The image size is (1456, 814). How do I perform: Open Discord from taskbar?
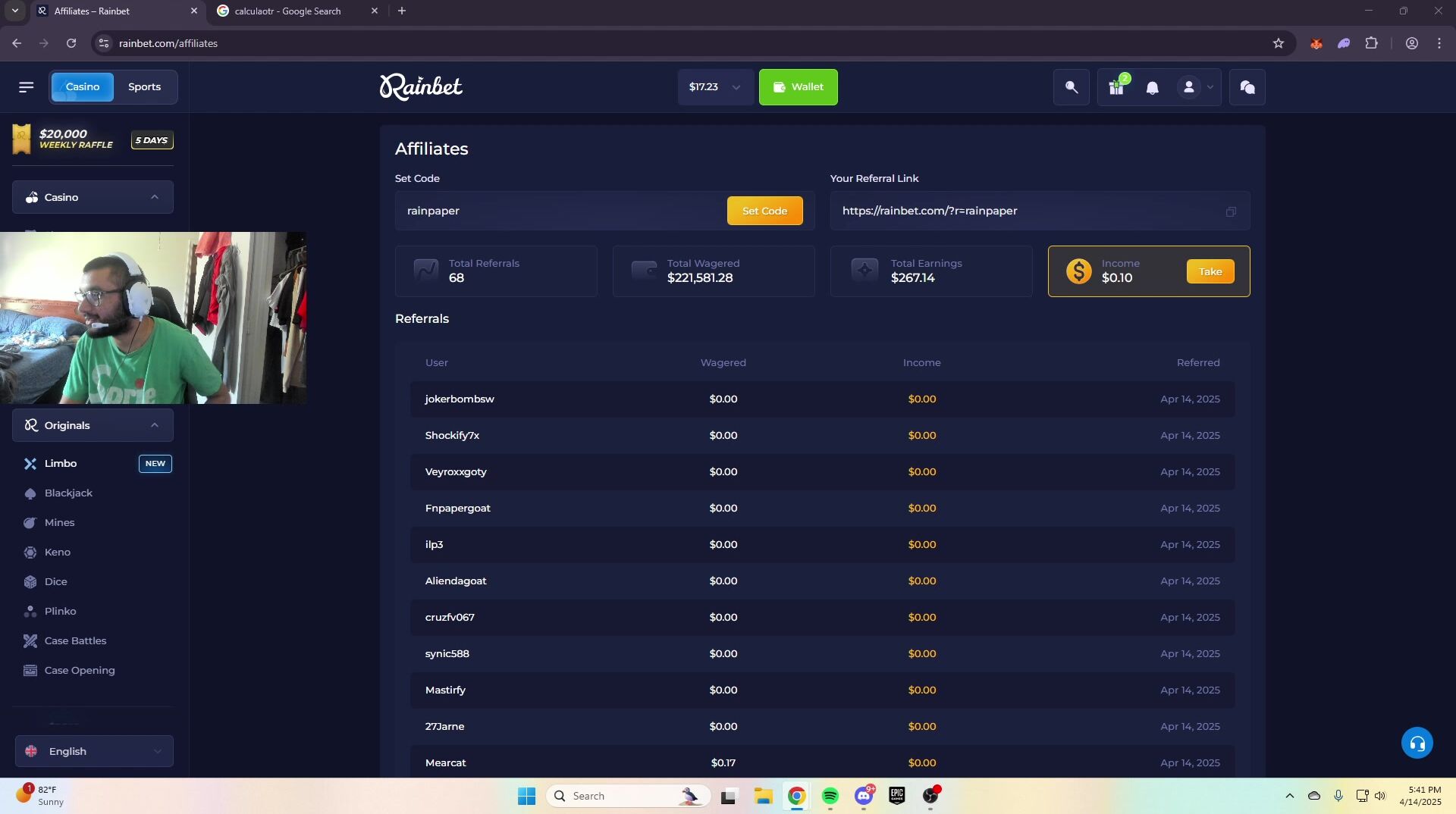864,796
